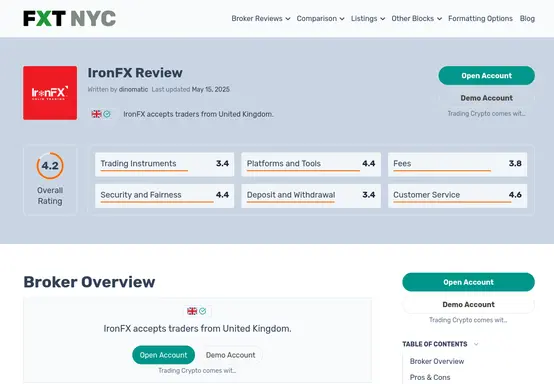
Task: Click the FXT NYC site logo
Action: click(x=70, y=18)
